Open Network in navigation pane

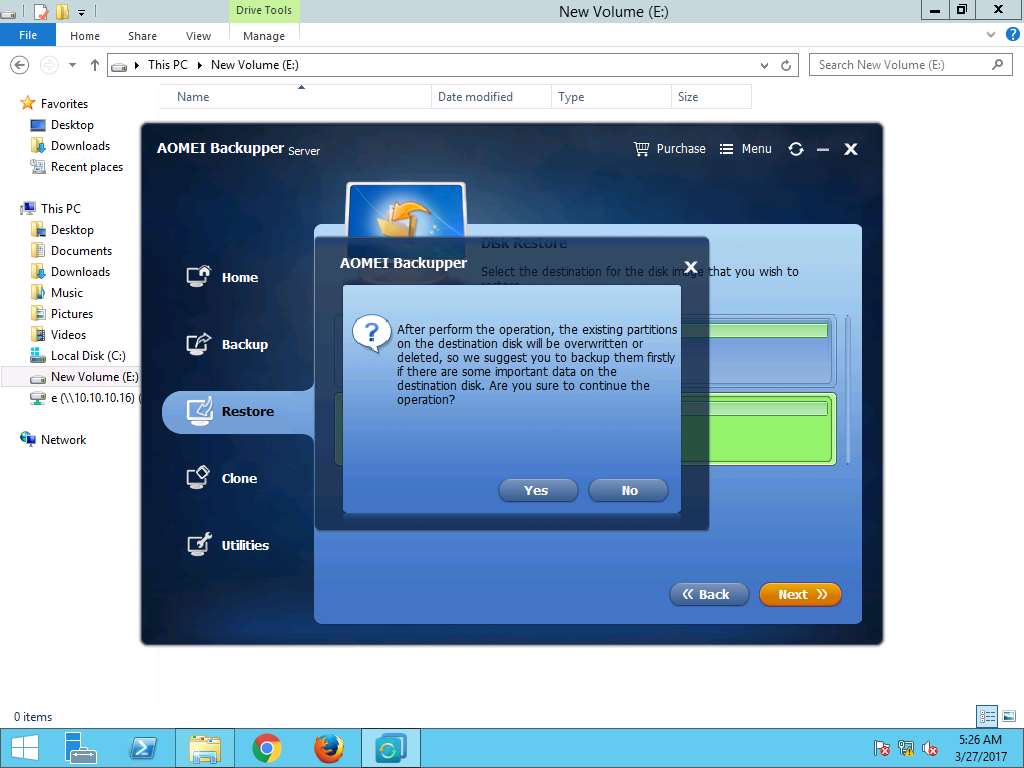click(x=63, y=440)
